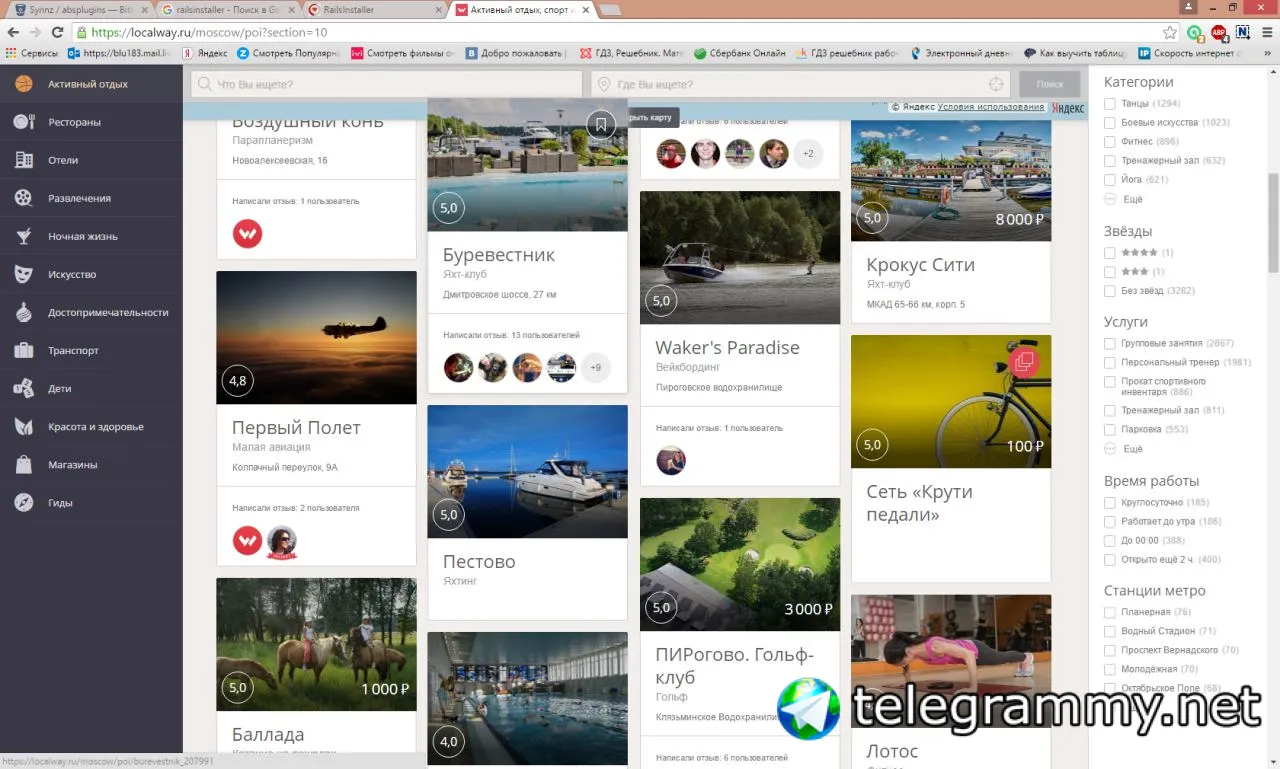Viewport: 1280px width, 769px height.
Task: Open the +9 reviewers badge on Буревестник
Action: (x=595, y=368)
